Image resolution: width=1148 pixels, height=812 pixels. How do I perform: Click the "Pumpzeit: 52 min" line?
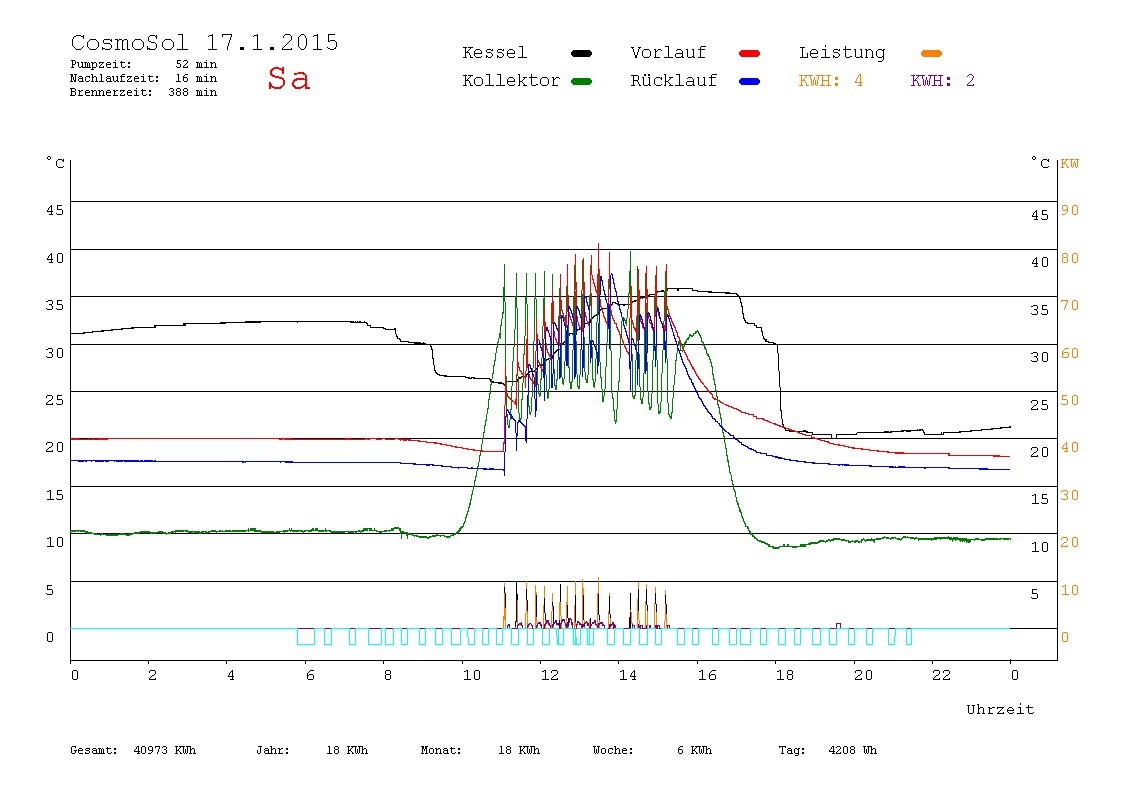click(x=144, y=64)
